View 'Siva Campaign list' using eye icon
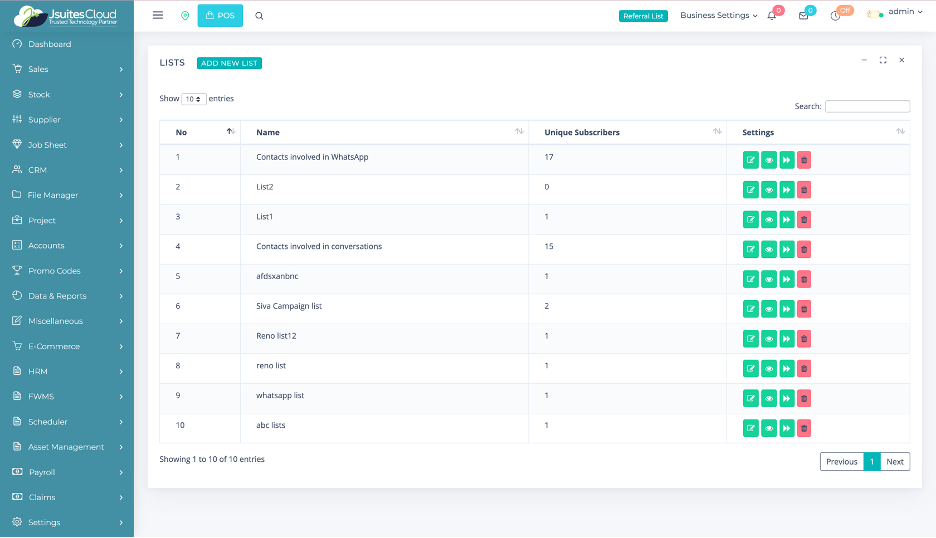The image size is (936, 538). tap(769, 308)
